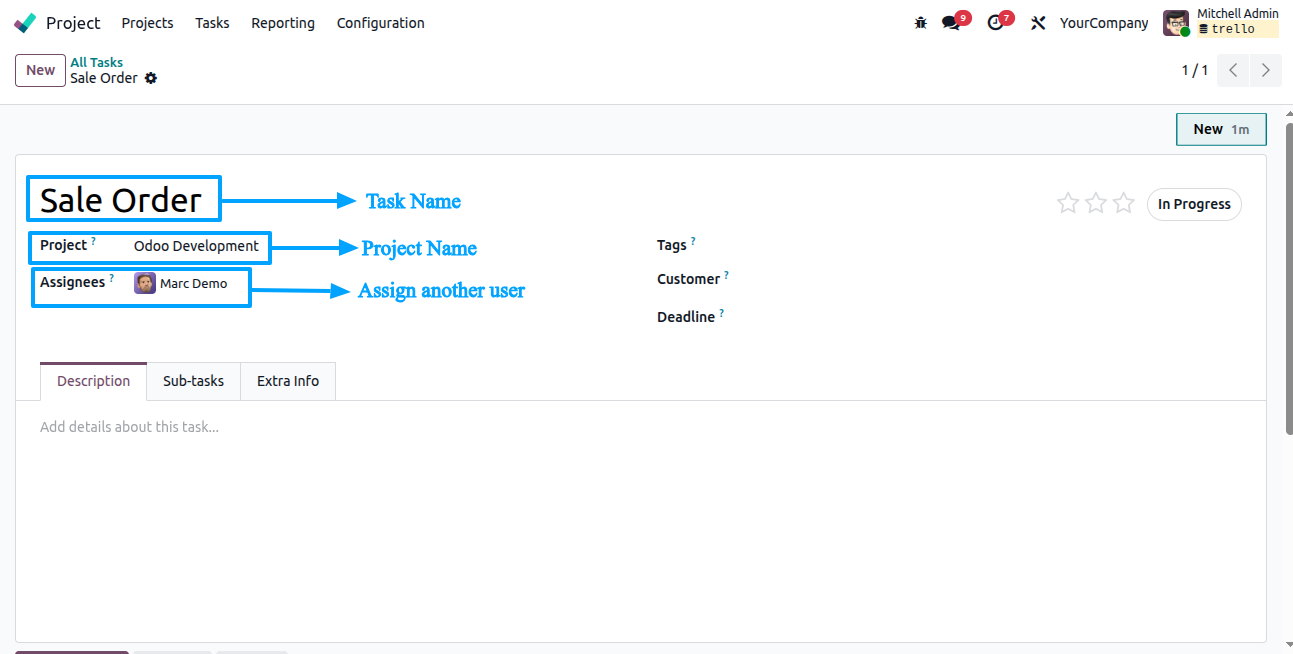Open the Mitchell Admin user menu
Viewport: 1293px width, 654px height.
coord(1221,22)
